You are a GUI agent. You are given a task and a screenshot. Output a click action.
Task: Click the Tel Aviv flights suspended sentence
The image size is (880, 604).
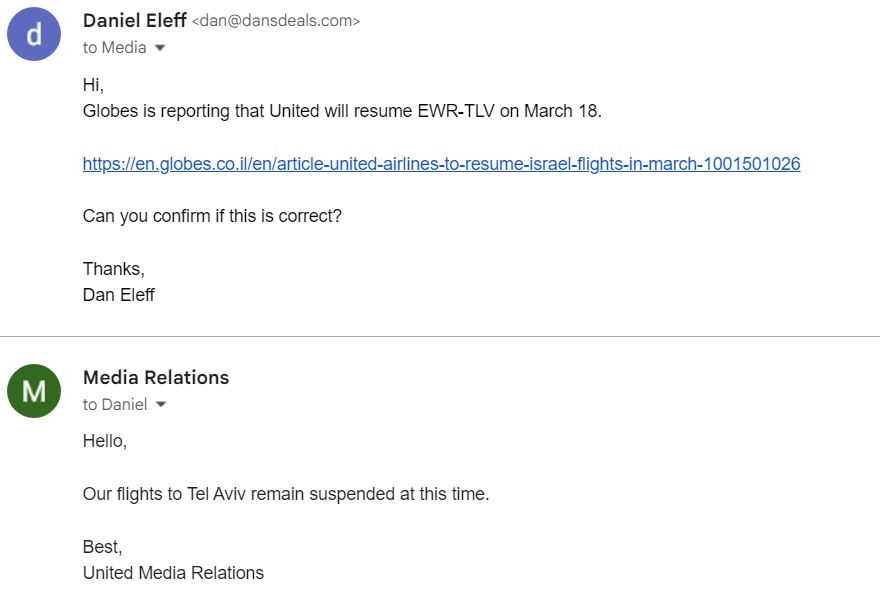[286, 494]
